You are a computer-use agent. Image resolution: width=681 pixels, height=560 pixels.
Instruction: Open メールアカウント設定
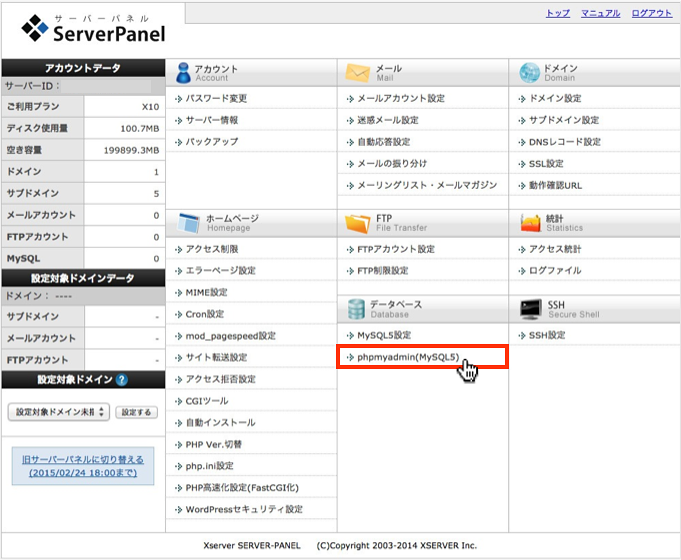click(401, 99)
